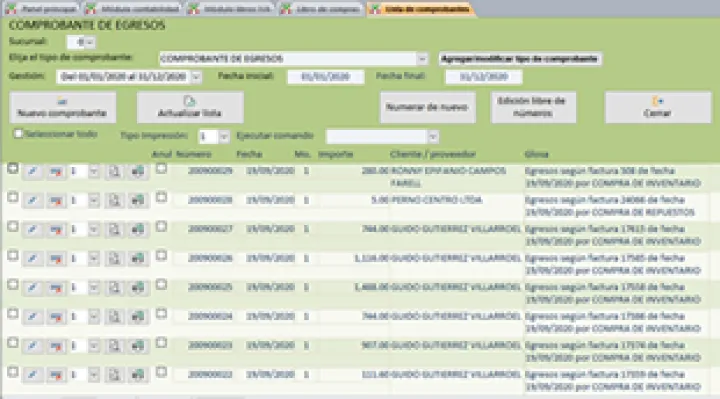Edit voucher 200900026 with pencil icon
720x399 pixels.
(x=33, y=259)
